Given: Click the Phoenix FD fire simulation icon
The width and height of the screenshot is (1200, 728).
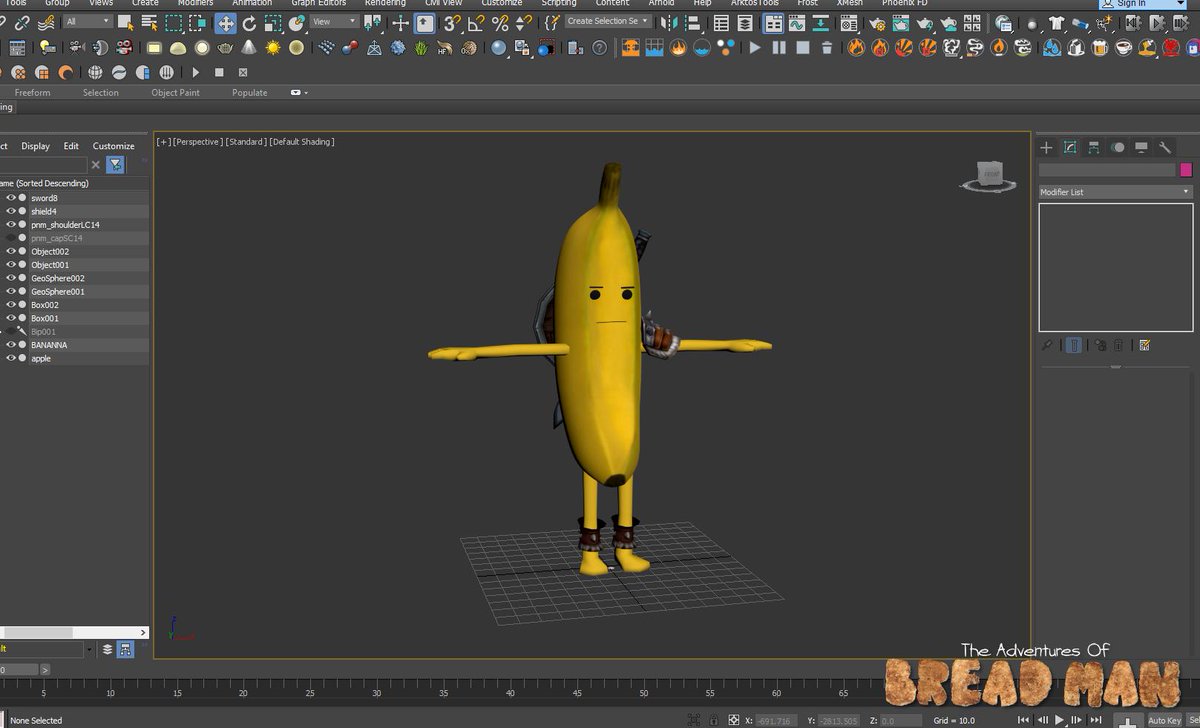Looking at the screenshot, I should pyautogui.click(x=630, y=47).
